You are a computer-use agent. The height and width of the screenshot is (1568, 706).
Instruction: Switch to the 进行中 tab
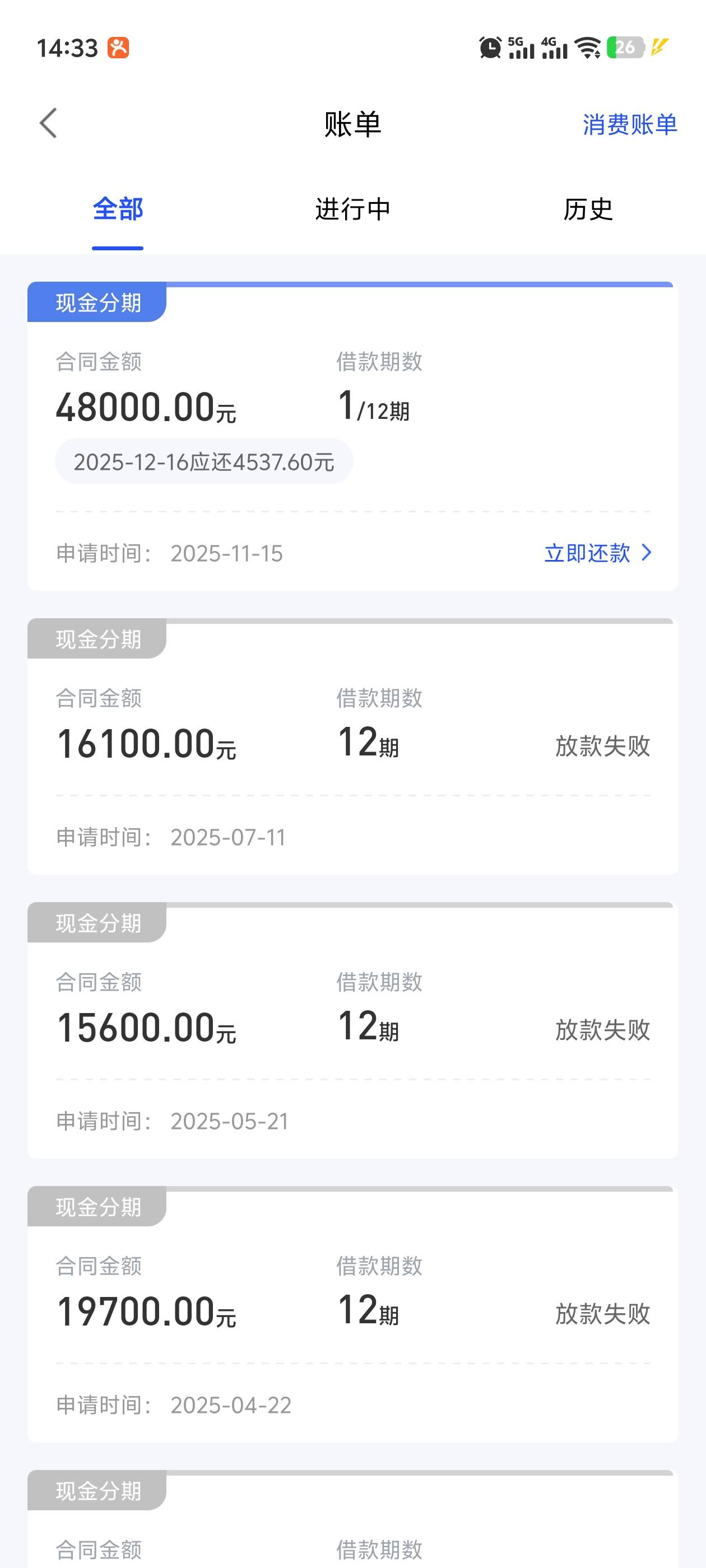[352, 209]
